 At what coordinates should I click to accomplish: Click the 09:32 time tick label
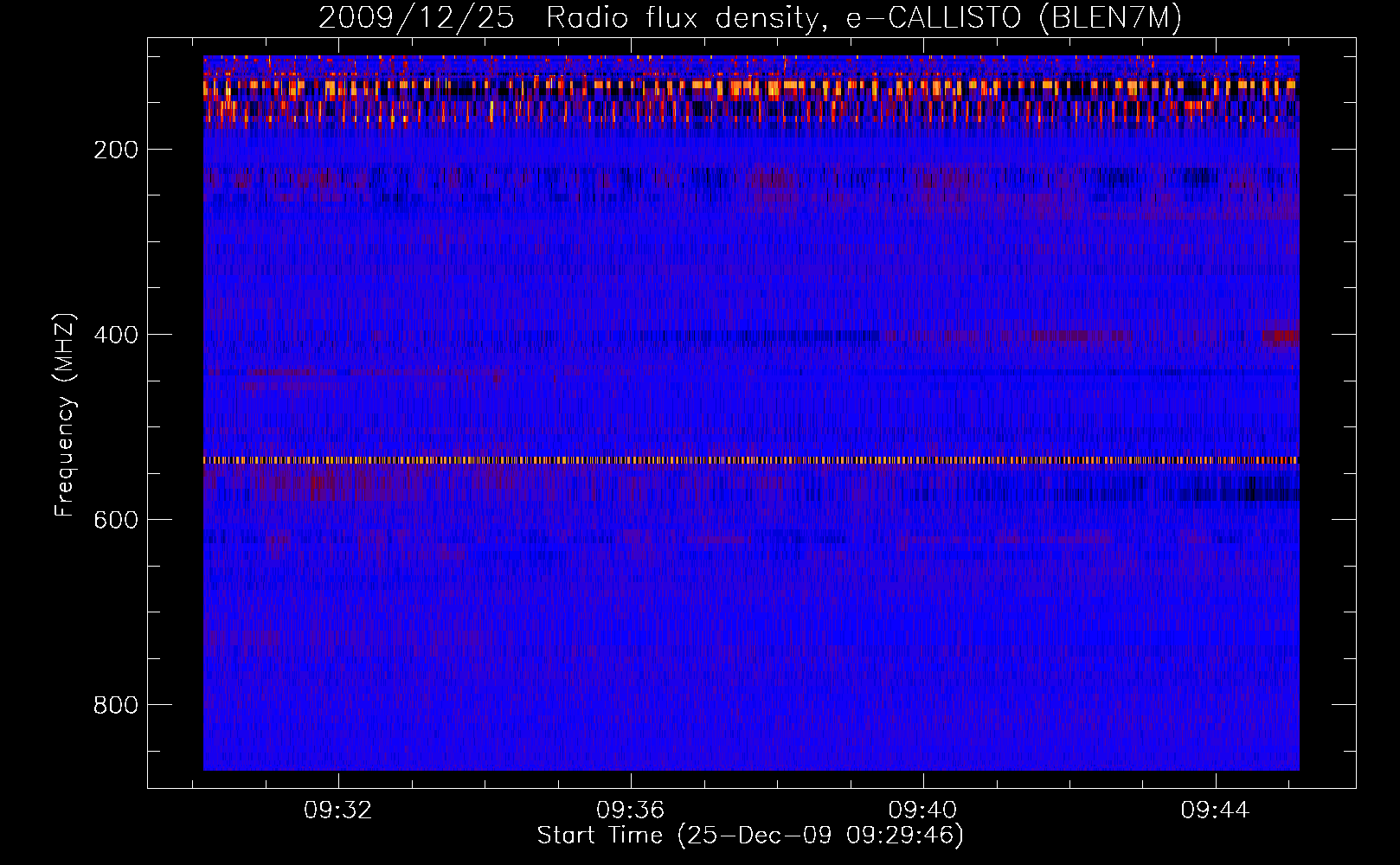click(x=337, y=810)
